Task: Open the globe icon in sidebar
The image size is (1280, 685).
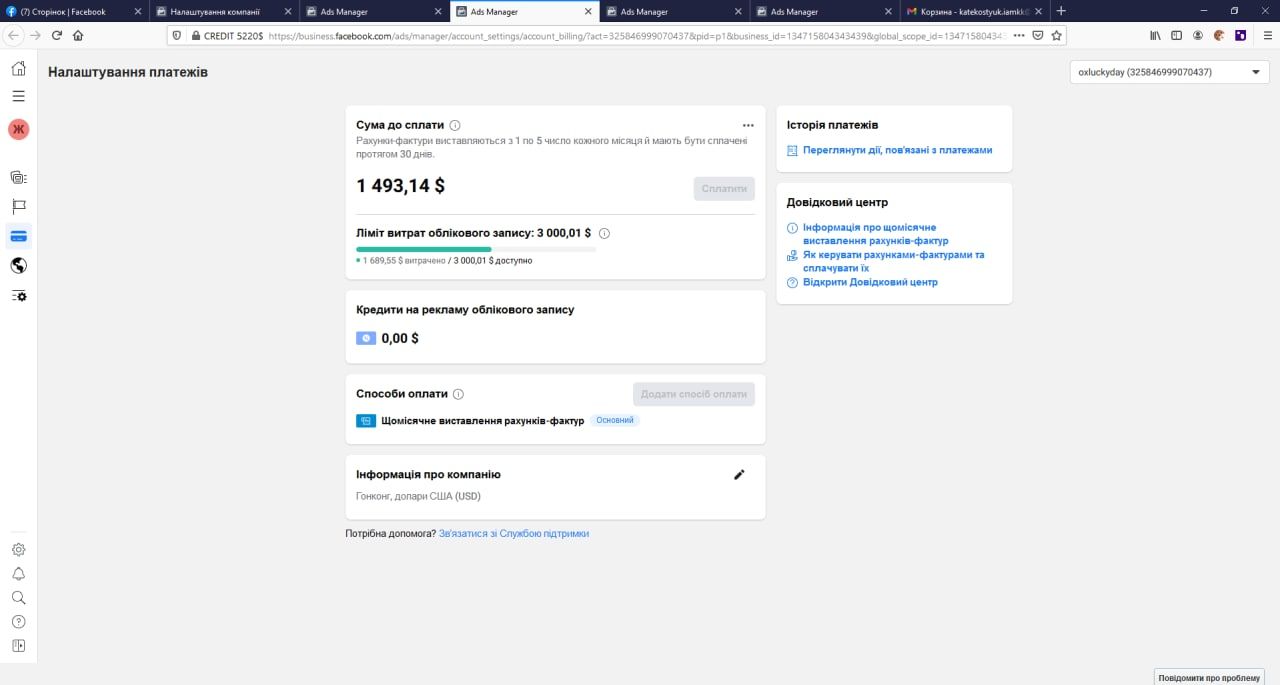Action: click(x=18, y=266)
